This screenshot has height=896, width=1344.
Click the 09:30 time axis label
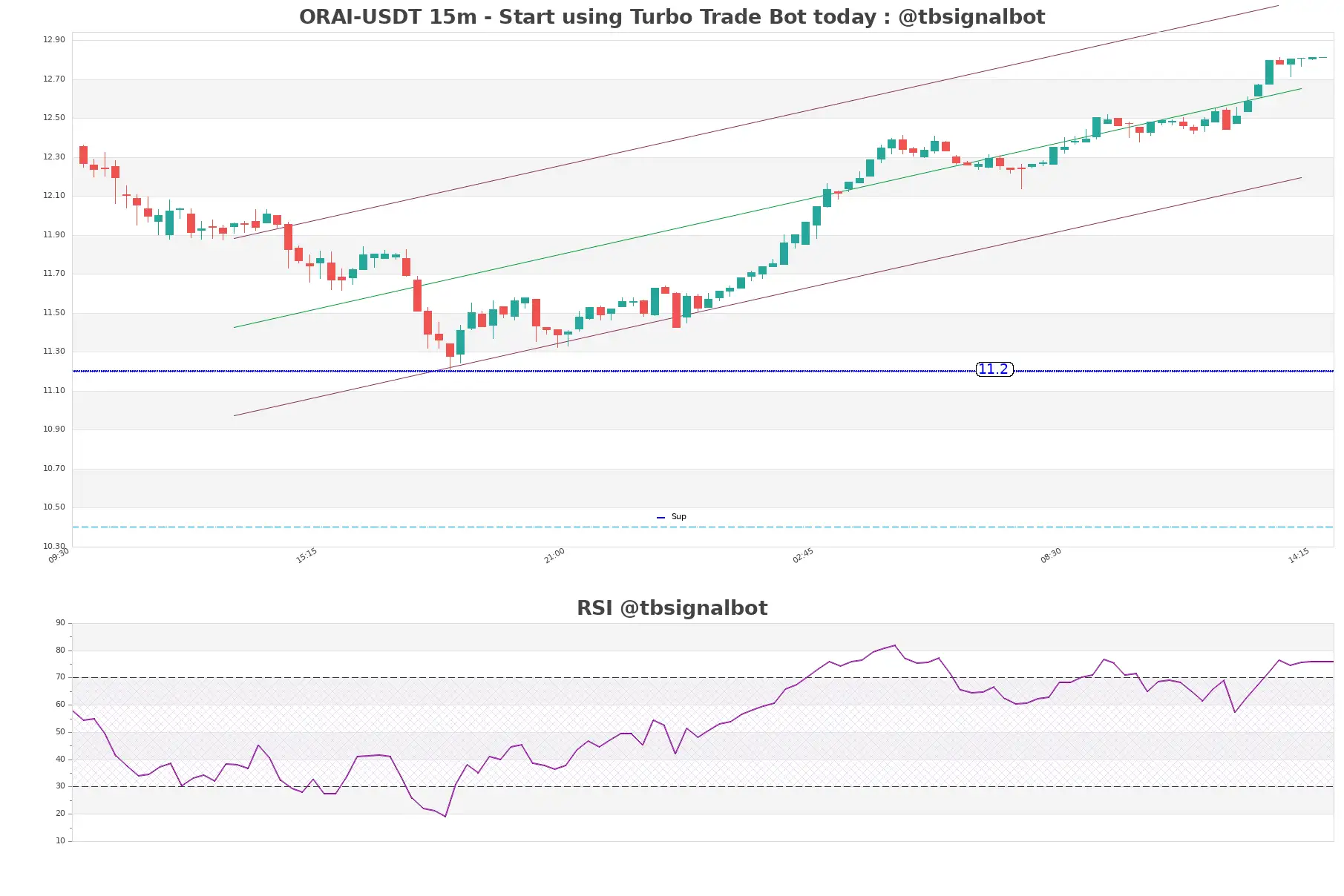coord(59,556)
